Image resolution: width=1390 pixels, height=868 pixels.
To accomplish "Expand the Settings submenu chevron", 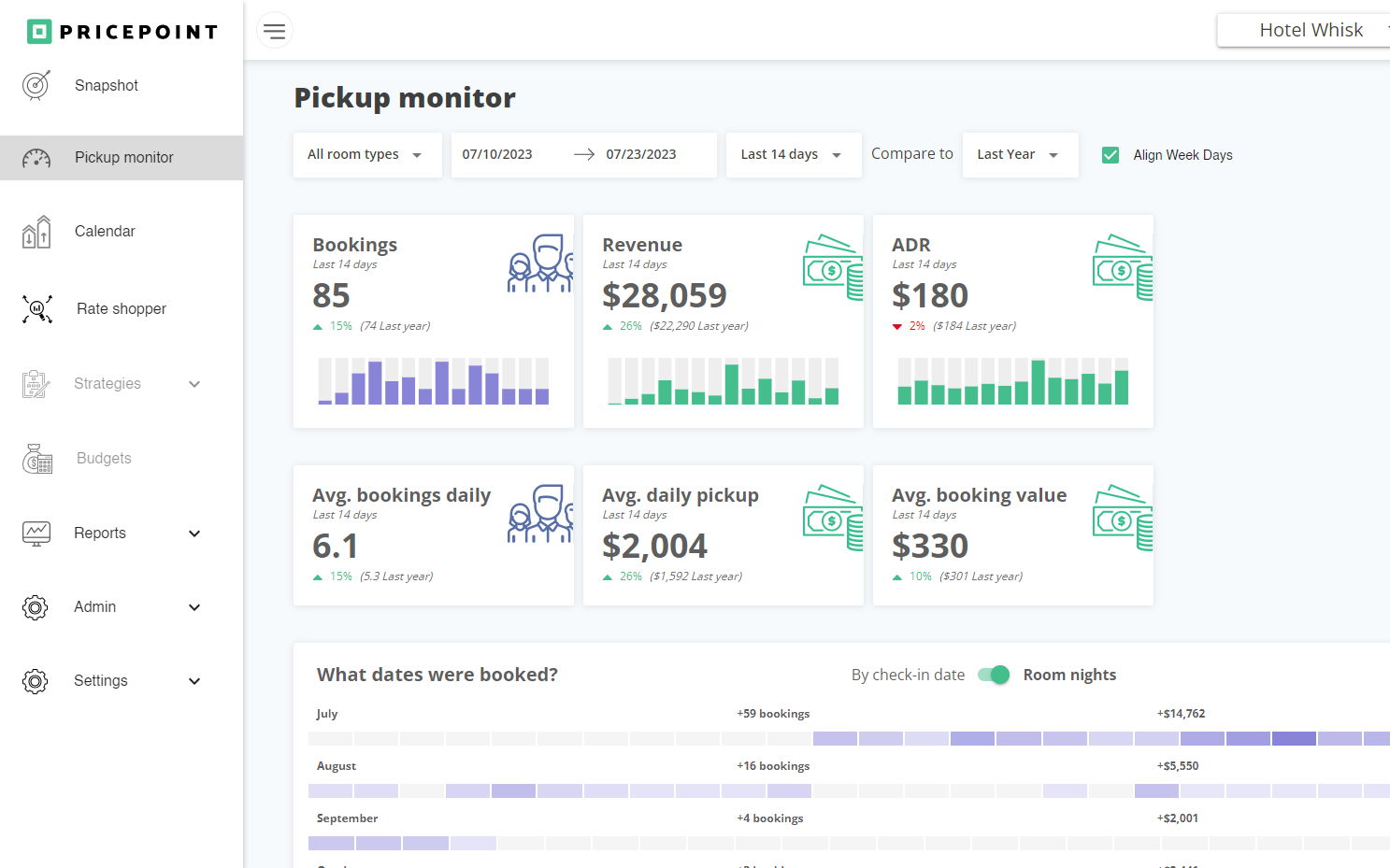I will (x=194, y=681).
